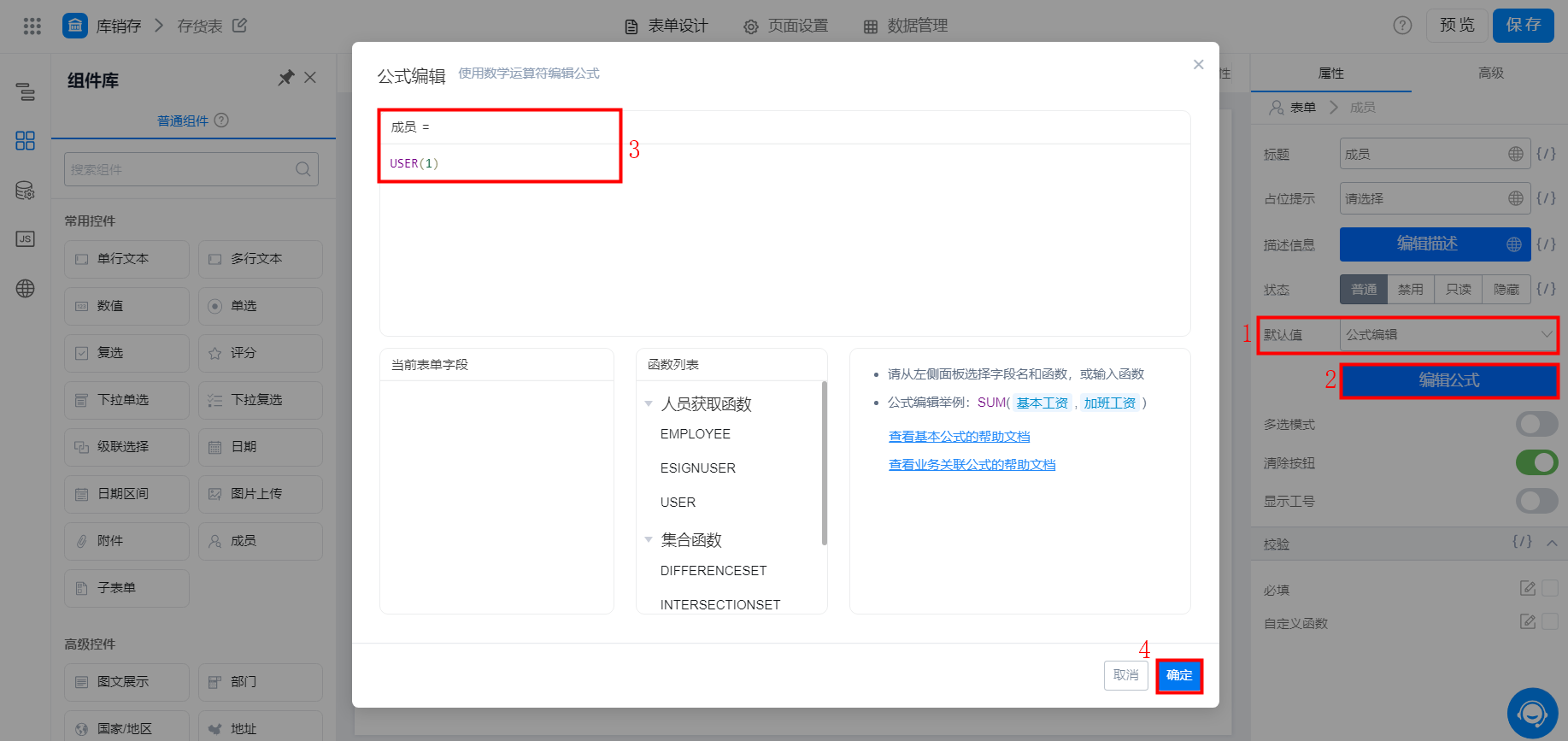The height and width of the screenshot is (741, 1568).
Task: Close the 组件库 panel
Action: click(x=310, y=78)
